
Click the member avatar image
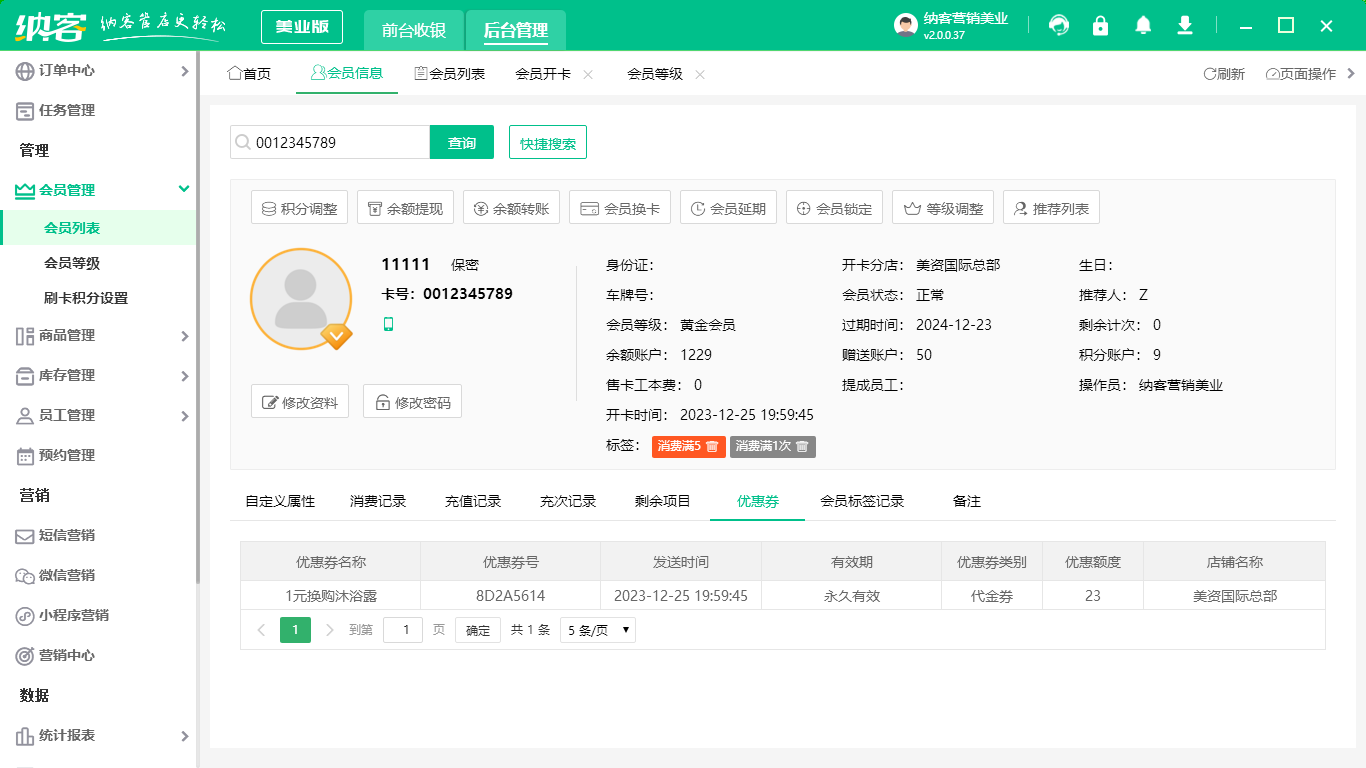tap(301, 298)
